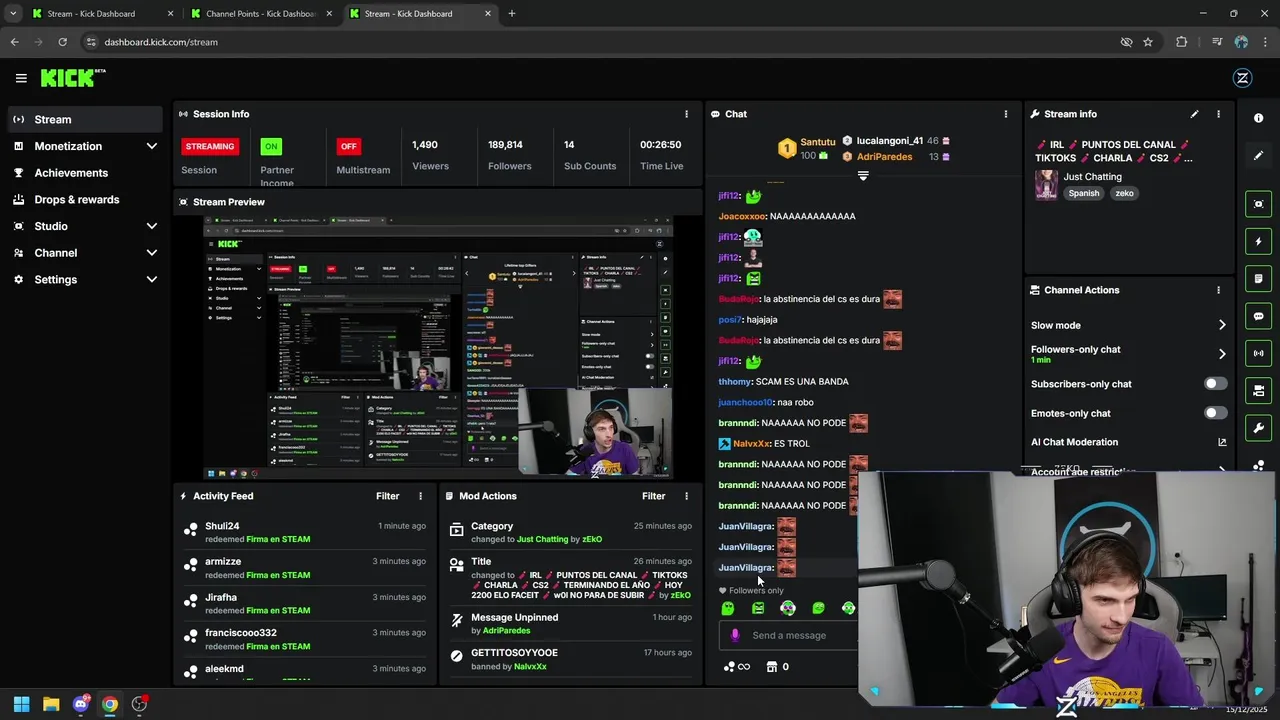
Task: Open AdriParedes link under Message Unpinned
Action: tap(506, 630)
